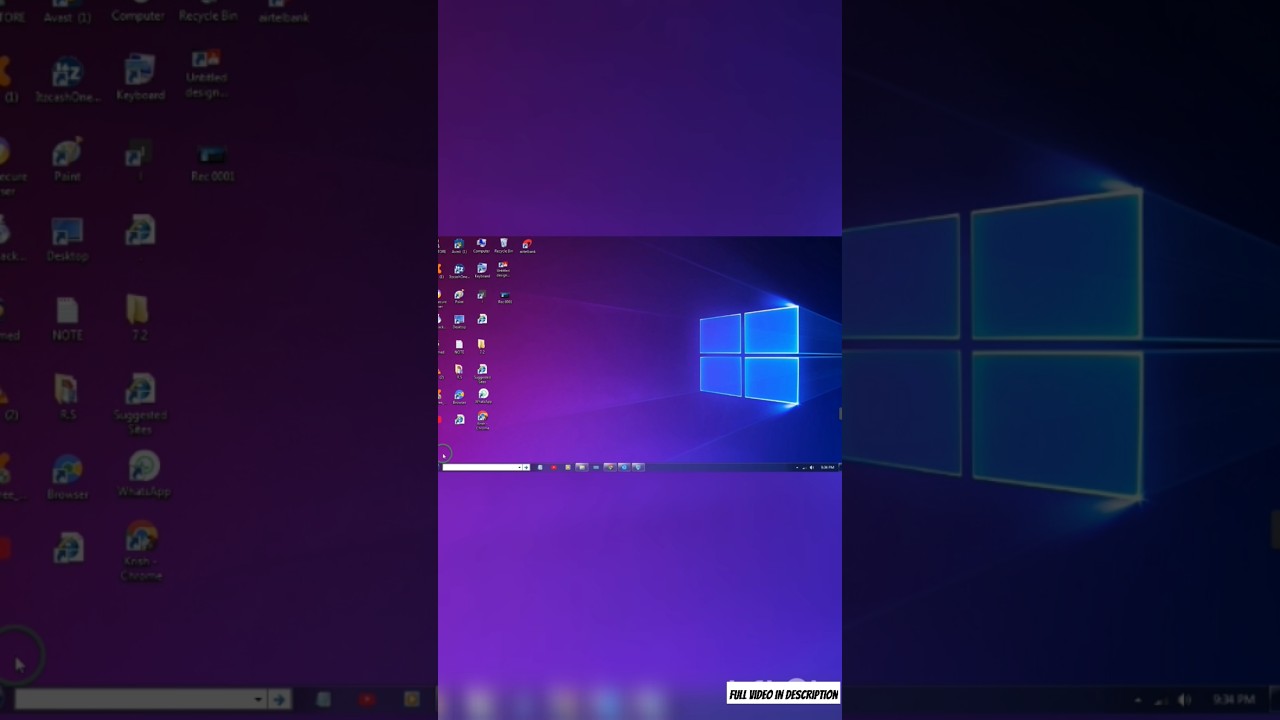Image resolution: width=1280 pixels, height=720 pixels.
Task: Open the Avast (1) shortcut in the sharp center desktop
Action: pos(459,246)
